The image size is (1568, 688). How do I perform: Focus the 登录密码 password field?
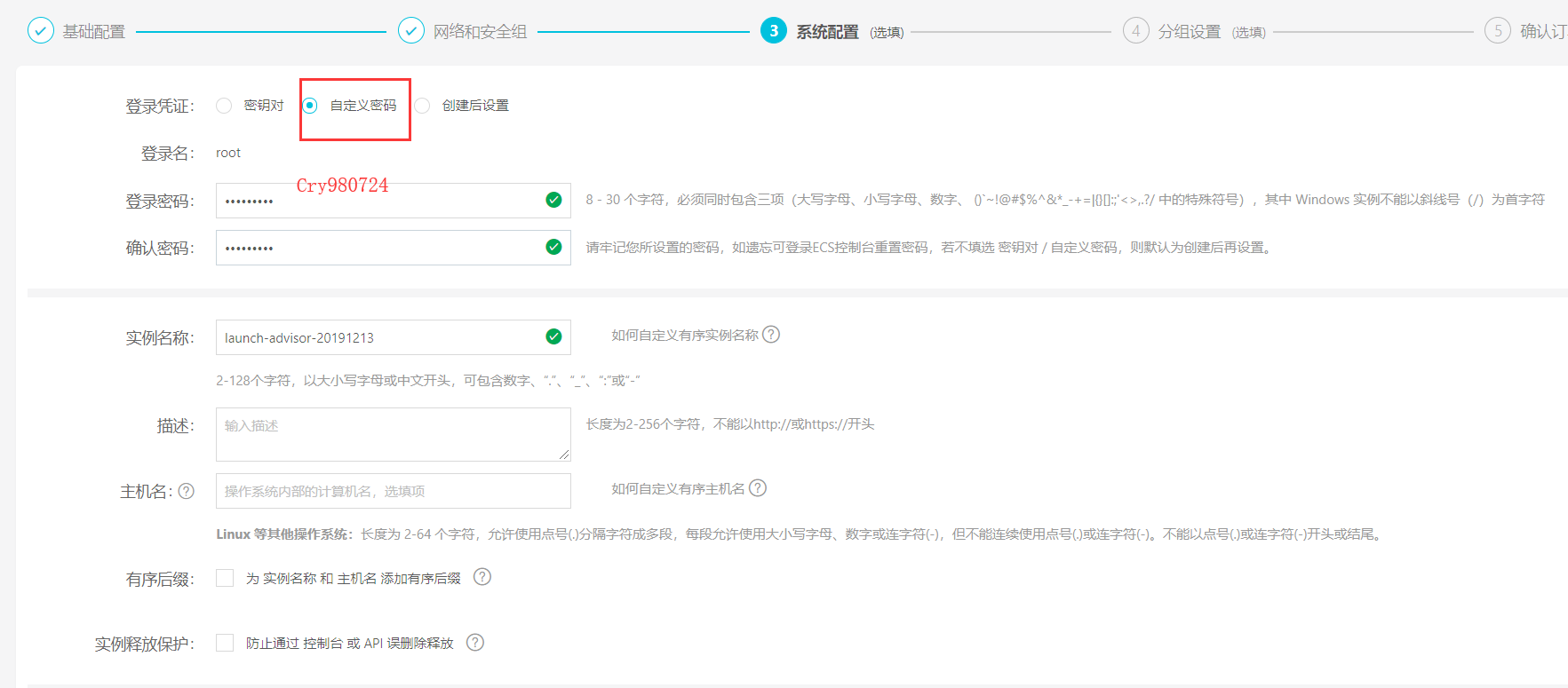pyautogui.click(x=393, y=201)
